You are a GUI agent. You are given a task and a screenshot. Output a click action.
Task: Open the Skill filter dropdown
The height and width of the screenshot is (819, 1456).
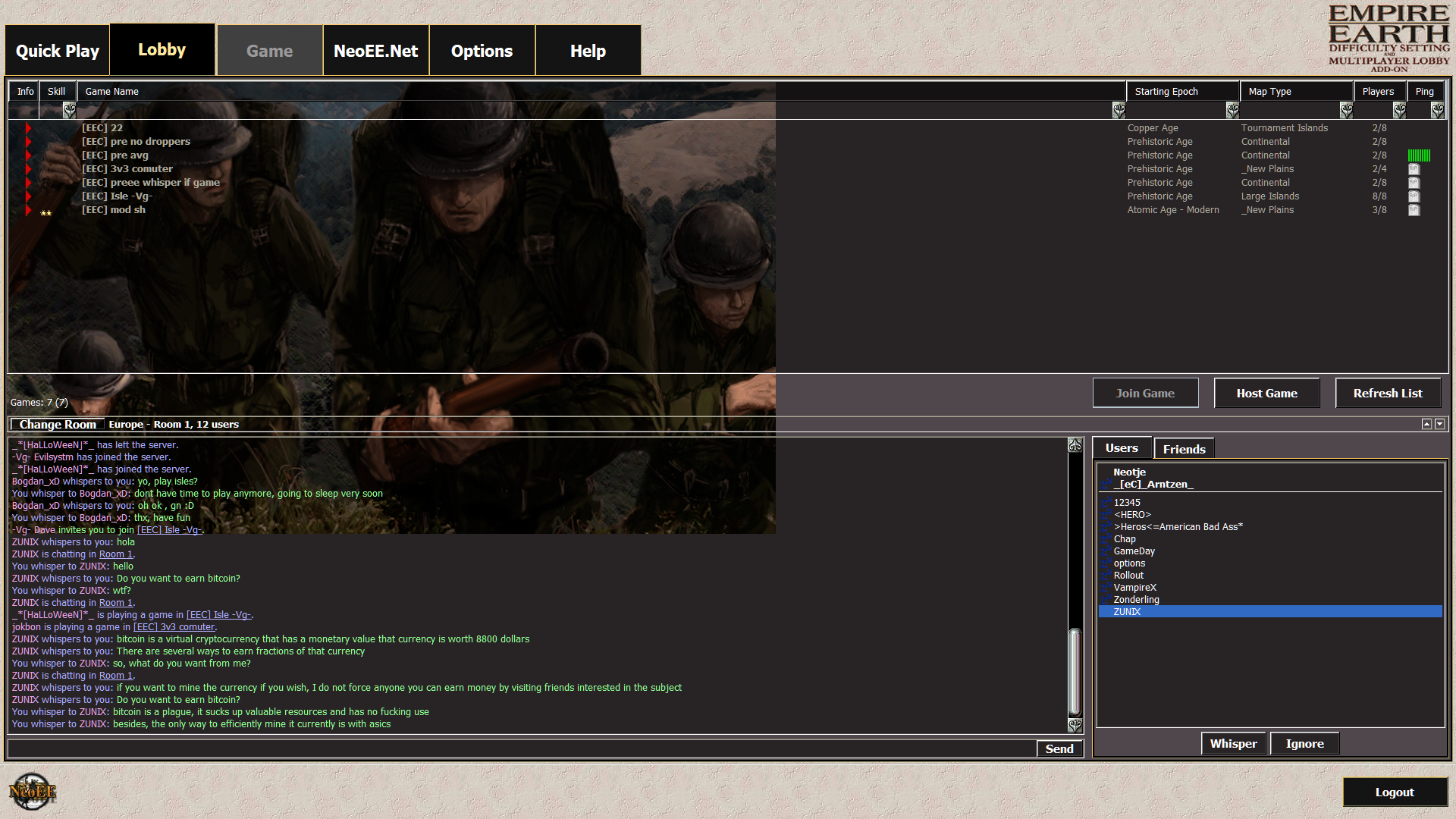tap(69, 111)
